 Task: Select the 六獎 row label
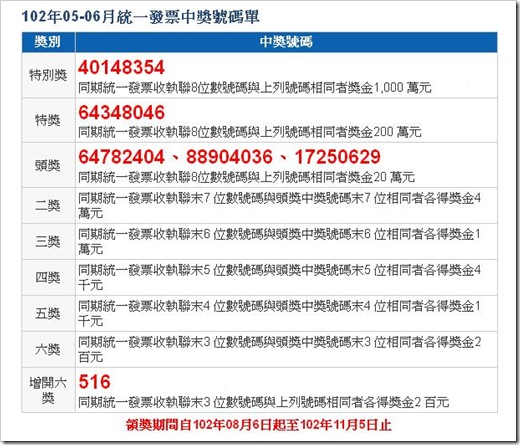pos(48,349)
